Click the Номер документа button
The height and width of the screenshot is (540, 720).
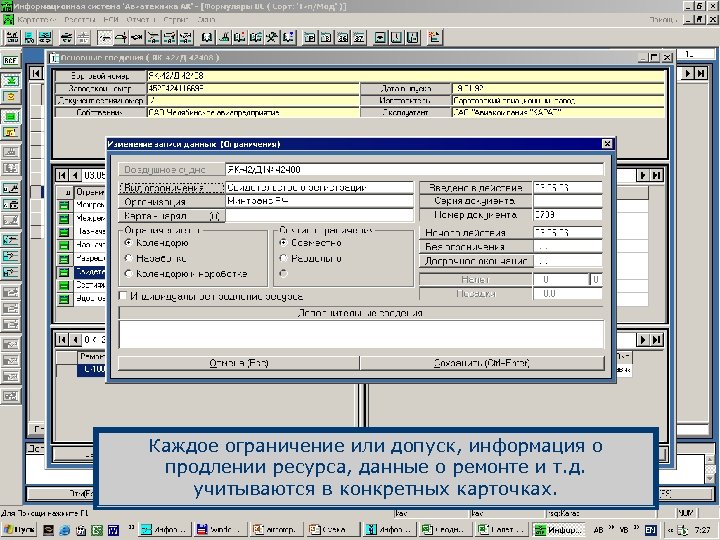click(x=476, y=215)
